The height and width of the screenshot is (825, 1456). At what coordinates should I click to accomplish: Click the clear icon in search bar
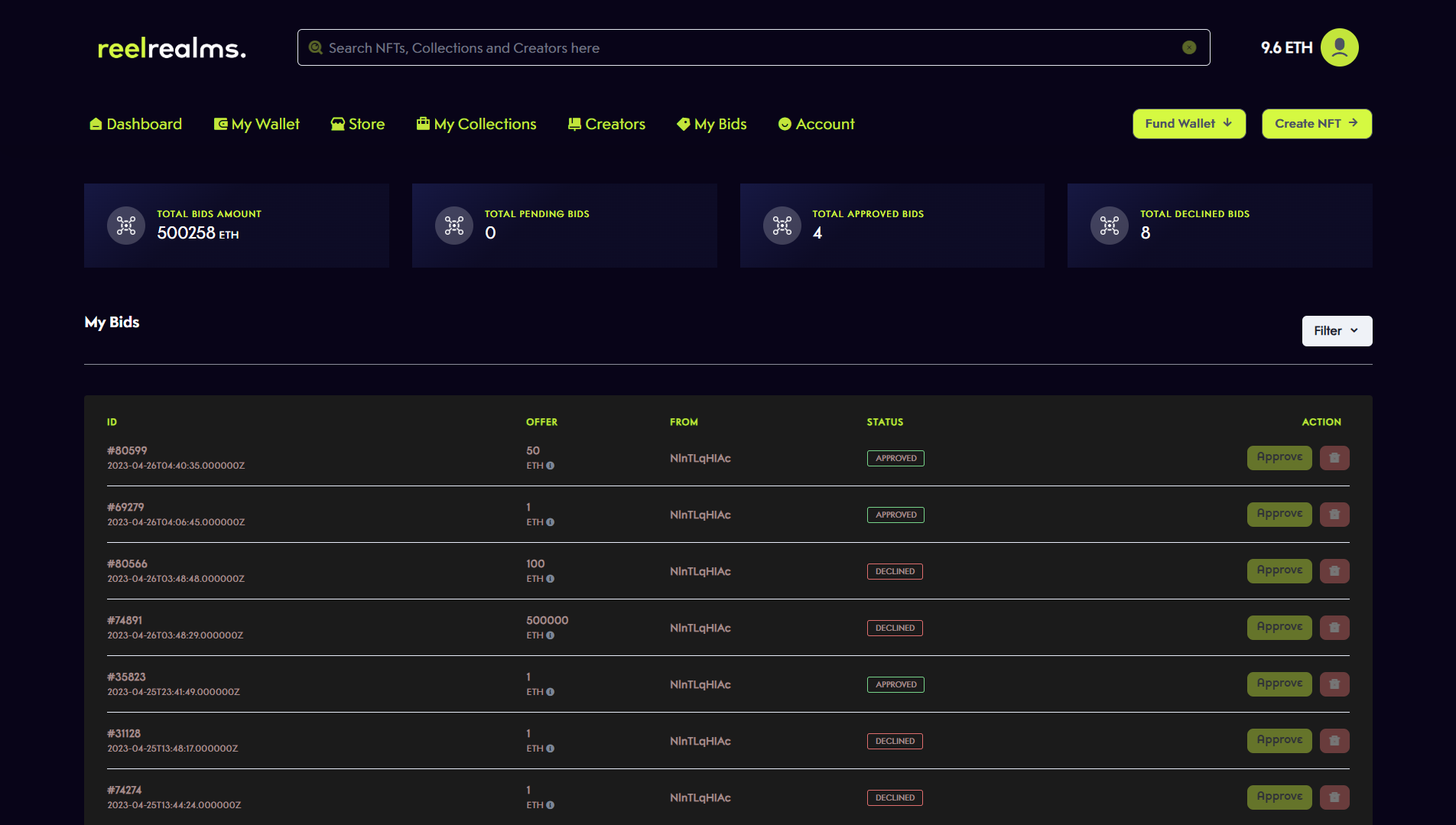pos(1188,47)
